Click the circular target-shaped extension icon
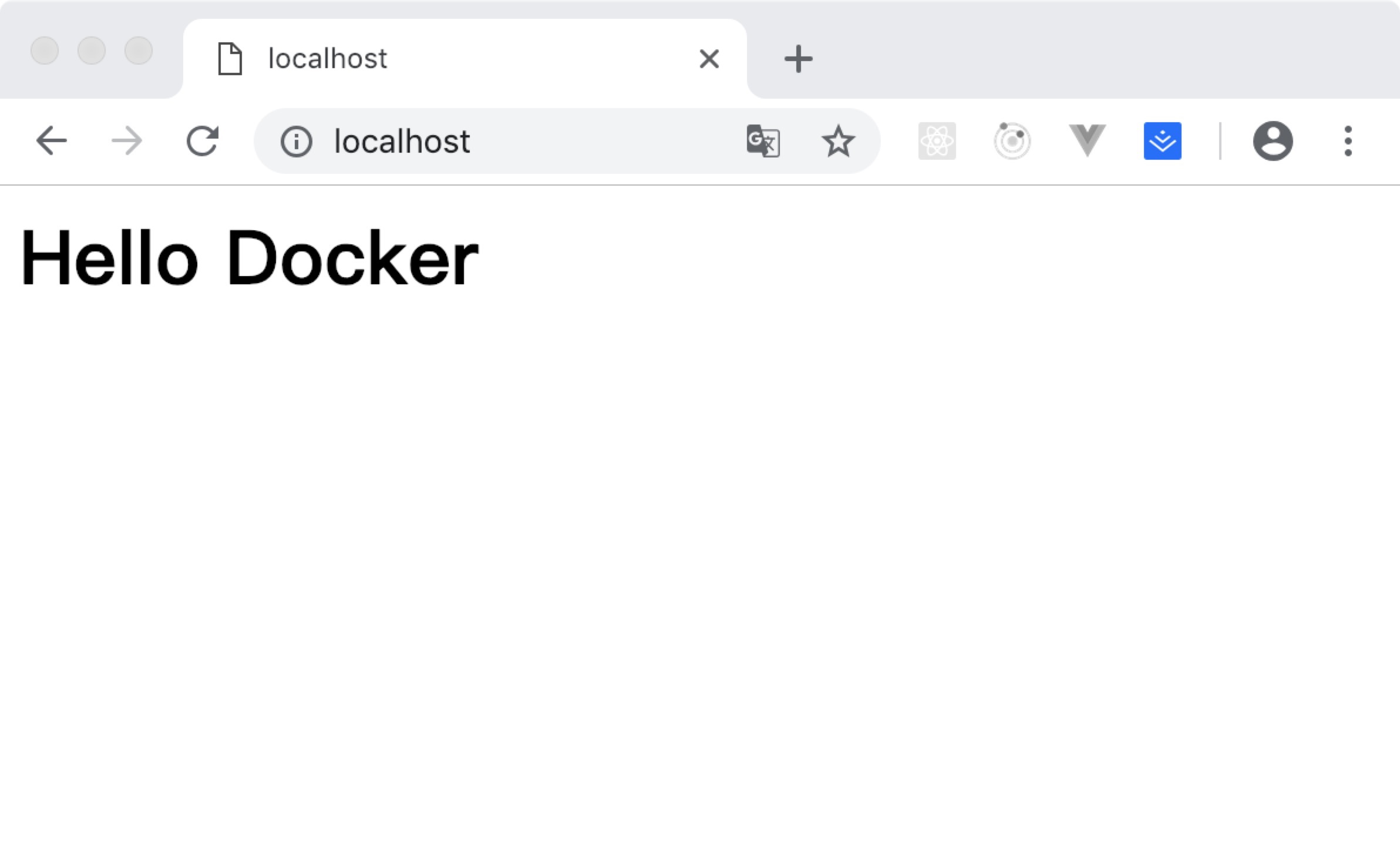The height and width of the screenshot is (867, 1400). click(1012, 141)
